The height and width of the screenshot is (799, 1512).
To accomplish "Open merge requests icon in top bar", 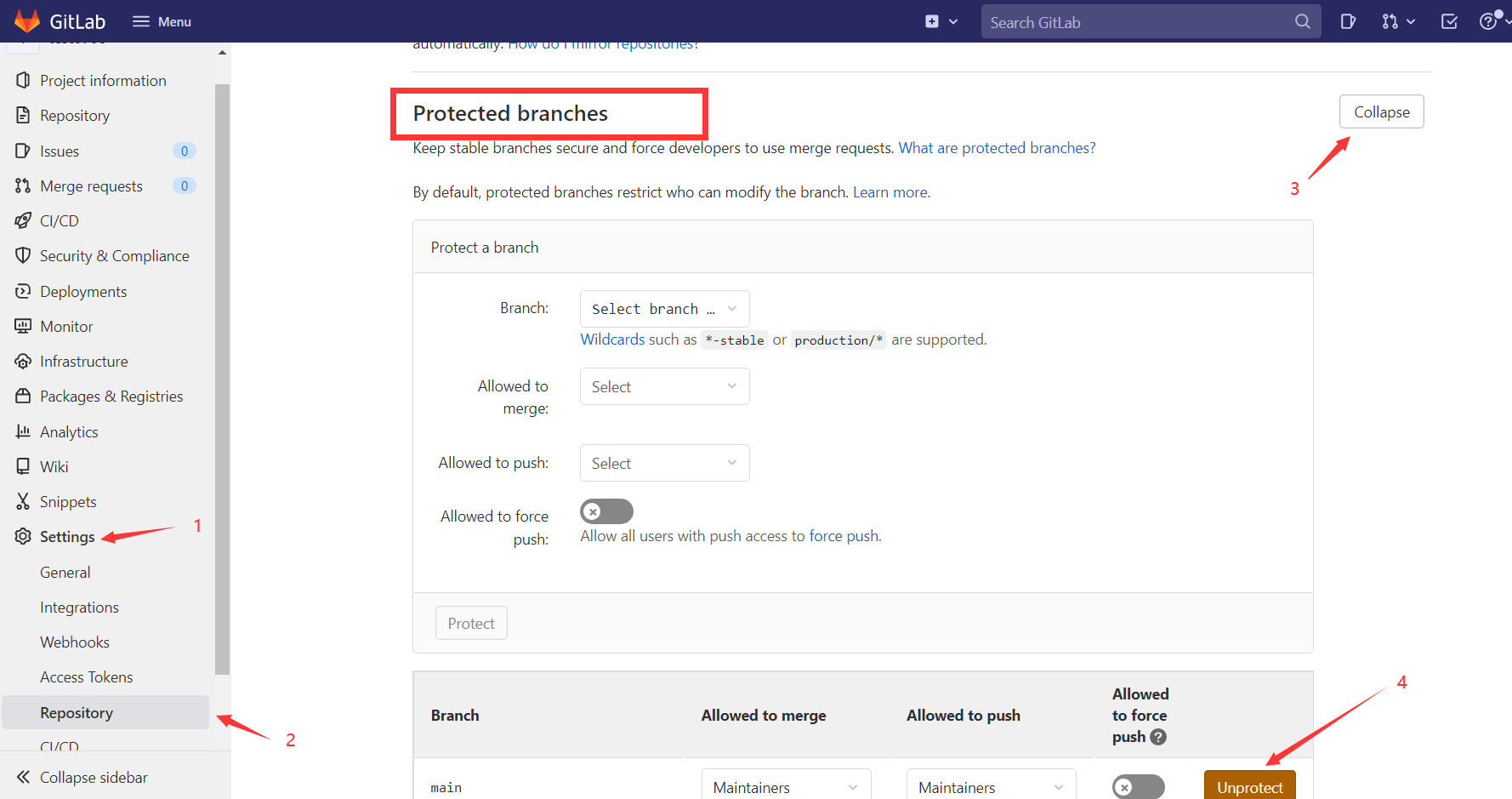I will point(1390,21).
